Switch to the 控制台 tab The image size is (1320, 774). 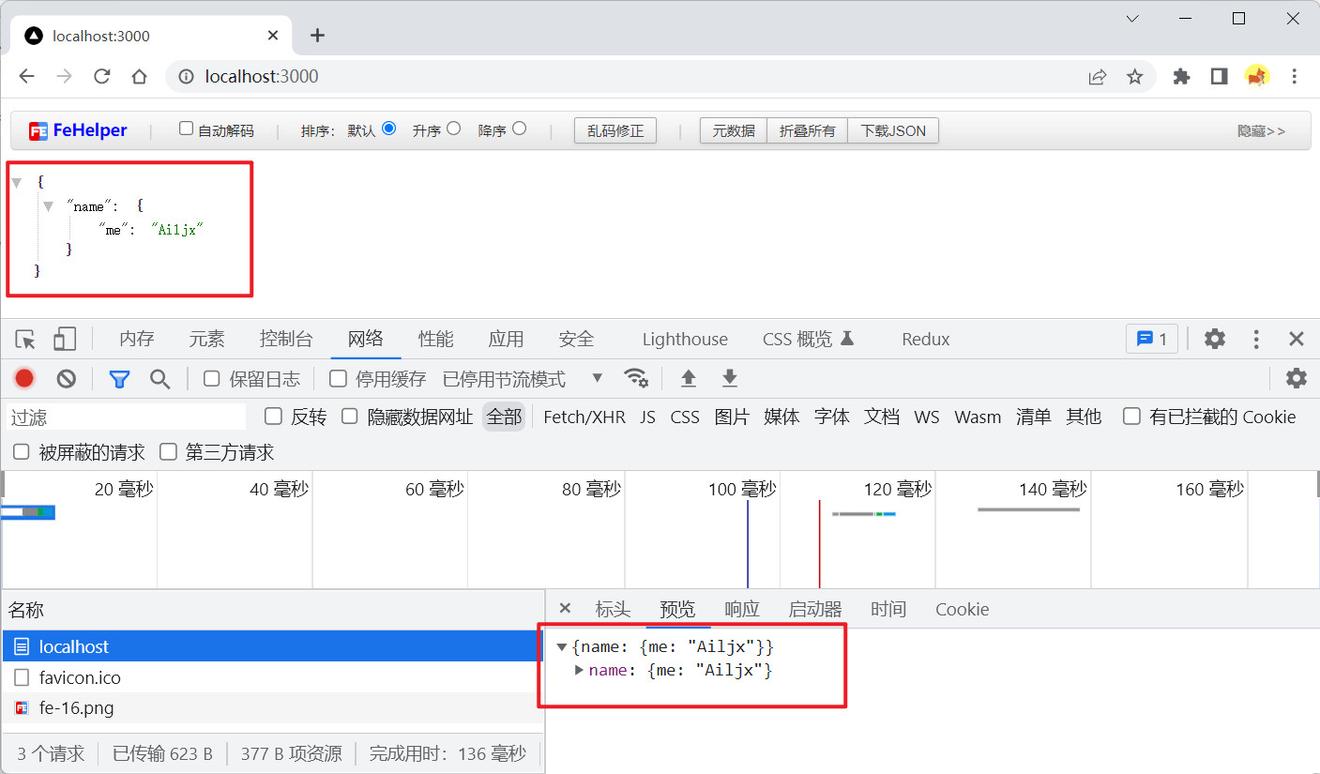[286, 339]
